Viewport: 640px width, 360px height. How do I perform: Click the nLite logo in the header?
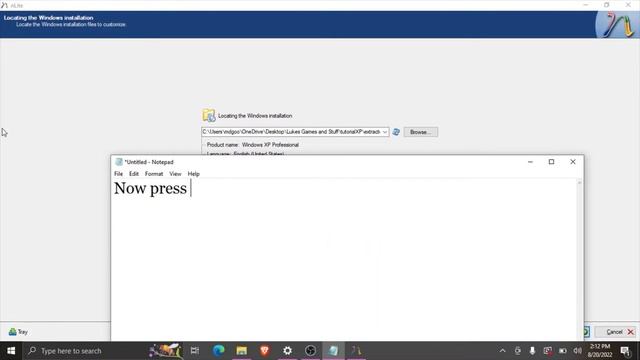[618, 25]
